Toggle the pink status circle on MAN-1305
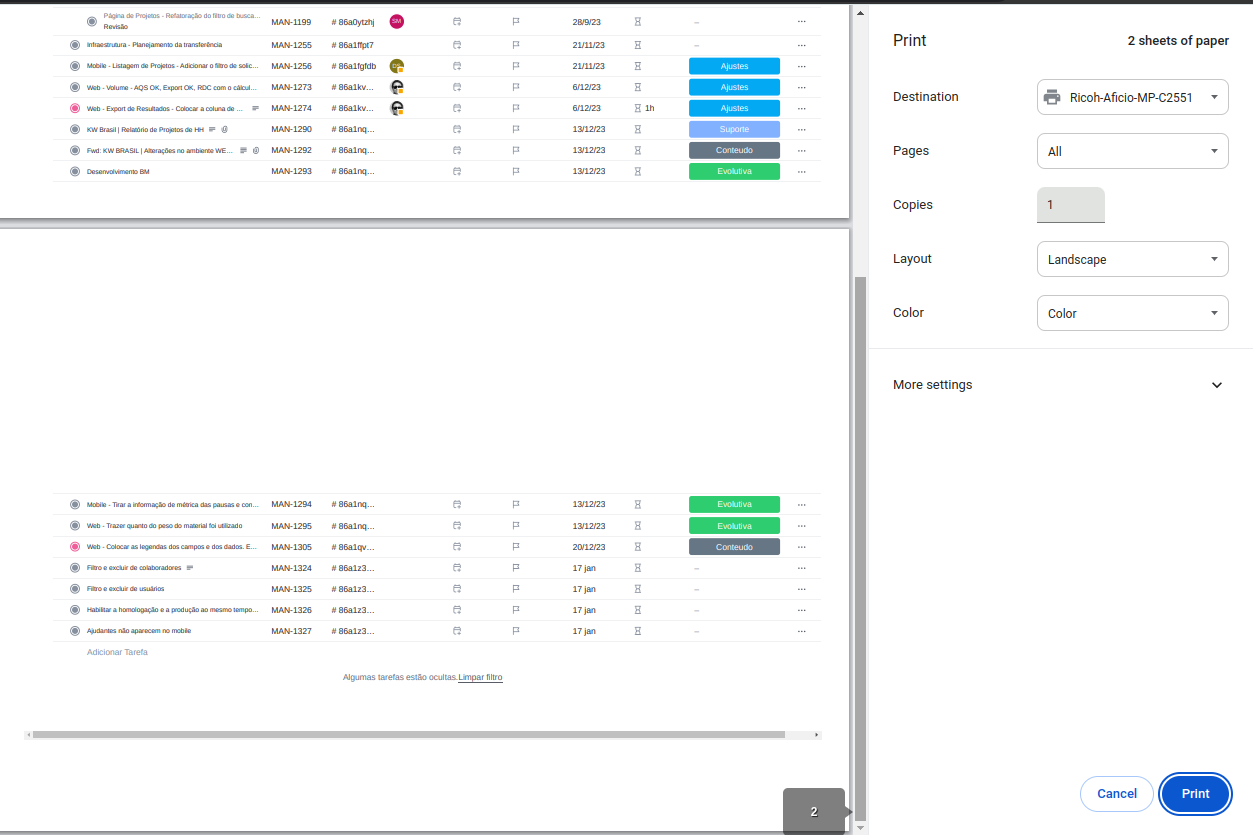 click(75, 547)
